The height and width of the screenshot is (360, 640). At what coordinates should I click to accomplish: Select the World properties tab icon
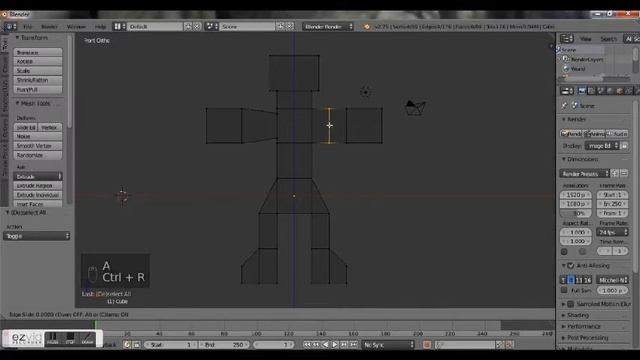pos(610,91)
